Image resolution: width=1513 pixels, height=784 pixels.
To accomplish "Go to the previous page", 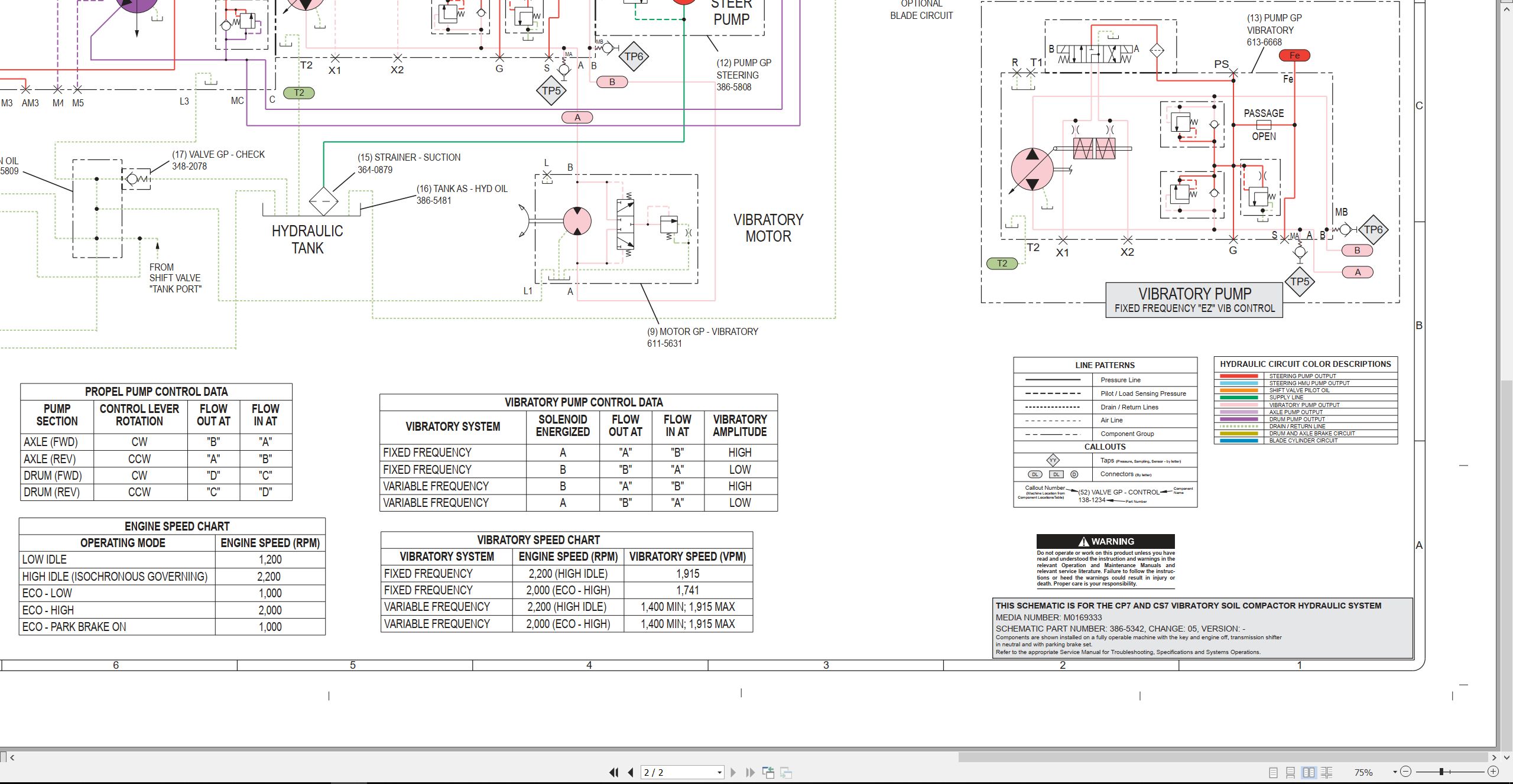I will coord(631,772).
